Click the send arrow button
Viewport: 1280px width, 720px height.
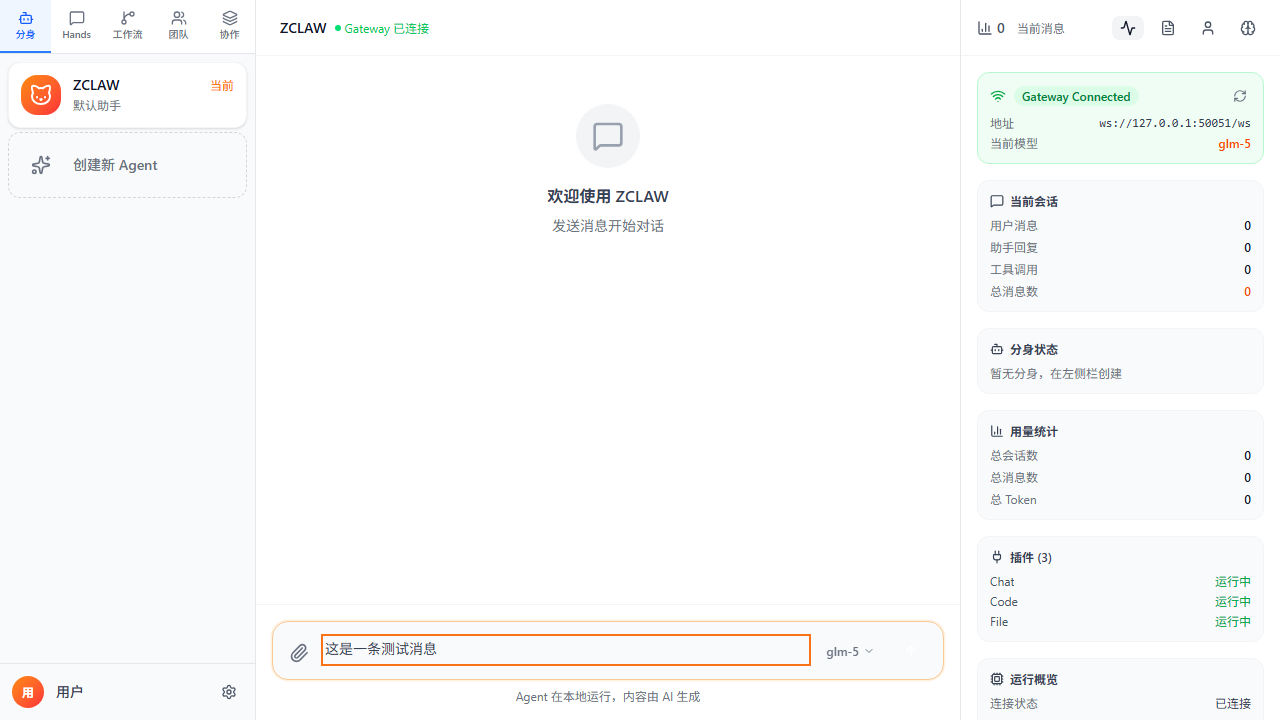(911, 651)
